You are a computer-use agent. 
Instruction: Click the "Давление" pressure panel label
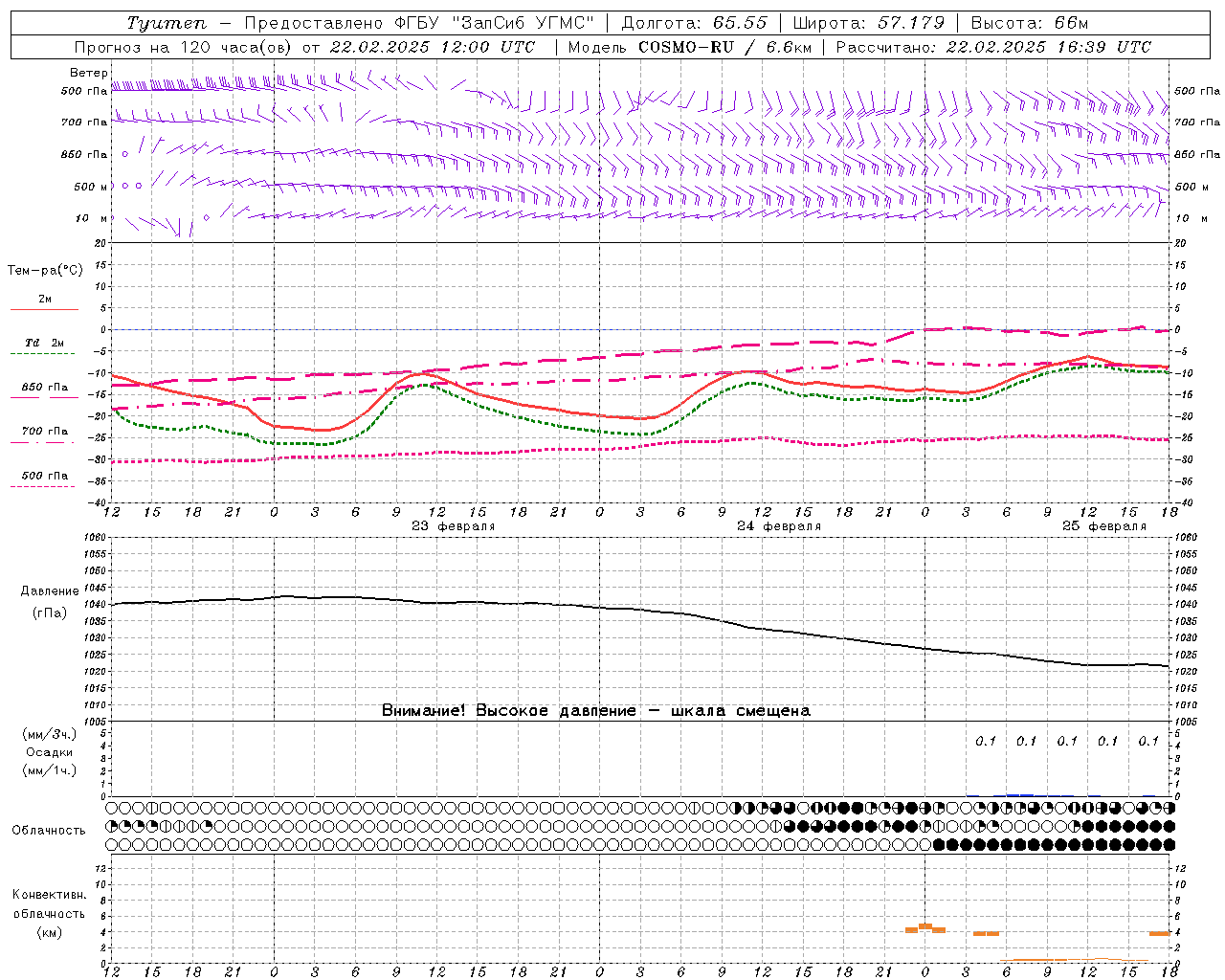50,591
